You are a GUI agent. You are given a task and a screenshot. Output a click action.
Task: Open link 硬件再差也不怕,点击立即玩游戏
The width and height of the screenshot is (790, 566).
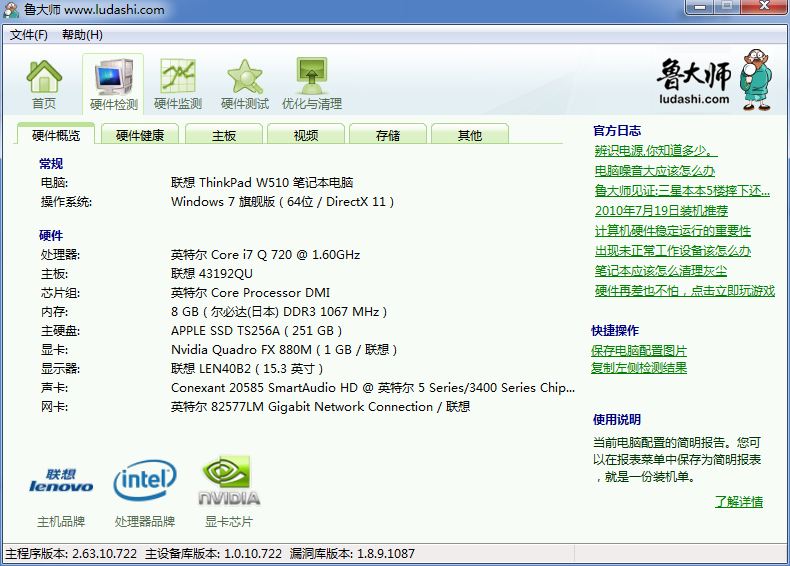click(685, 291)
